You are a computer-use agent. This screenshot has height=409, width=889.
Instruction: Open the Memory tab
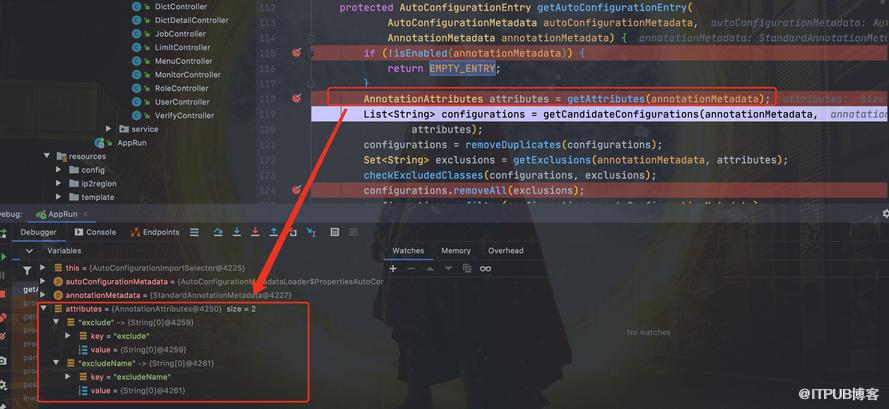pos(456,251)
